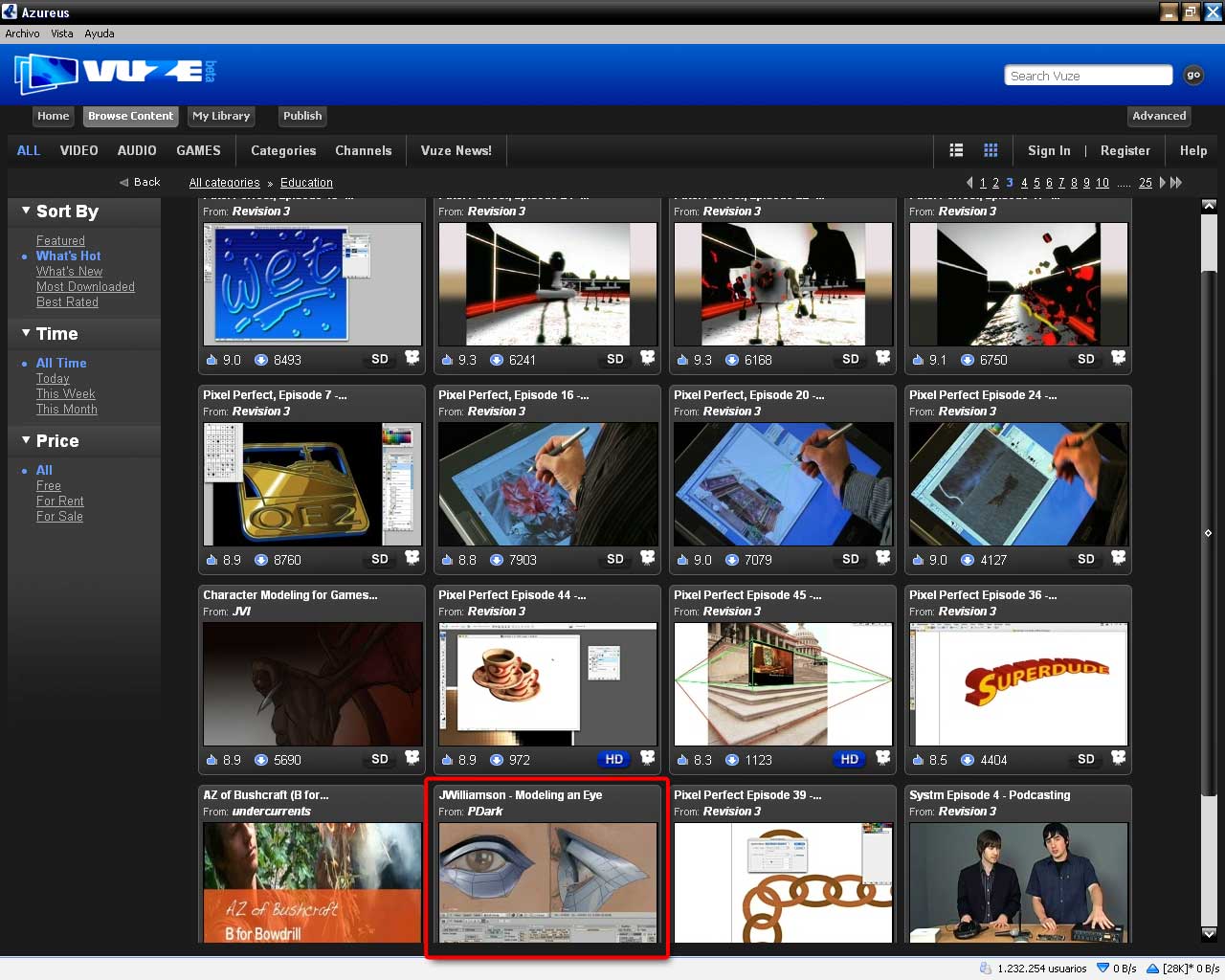Click the Register link
This screenshot has height=980, width=1225.
[1125, 150]
